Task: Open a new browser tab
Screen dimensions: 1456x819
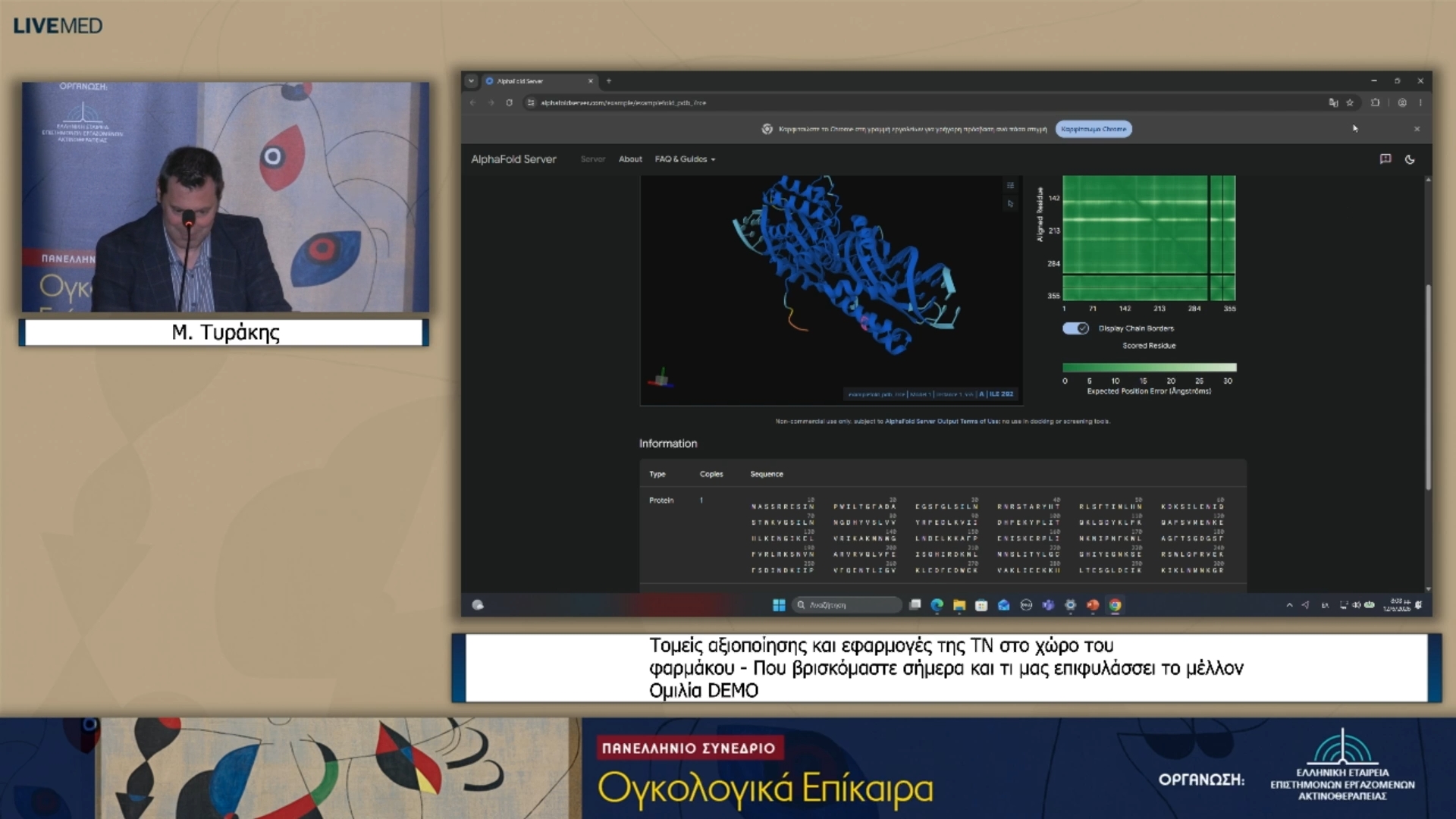Action: point(608,81)
